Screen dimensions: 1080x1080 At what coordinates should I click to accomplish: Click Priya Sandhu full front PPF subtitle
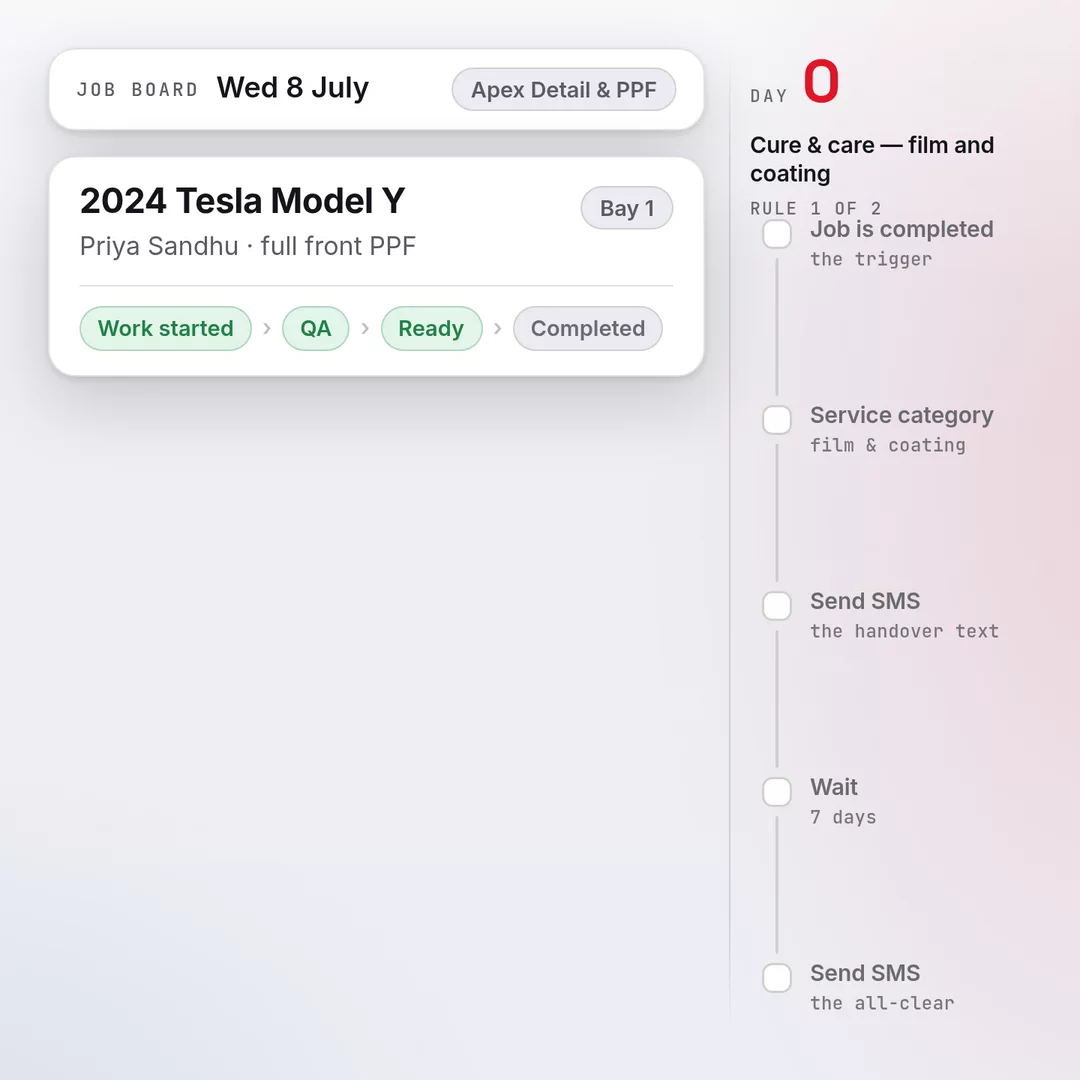pos(248,247)
